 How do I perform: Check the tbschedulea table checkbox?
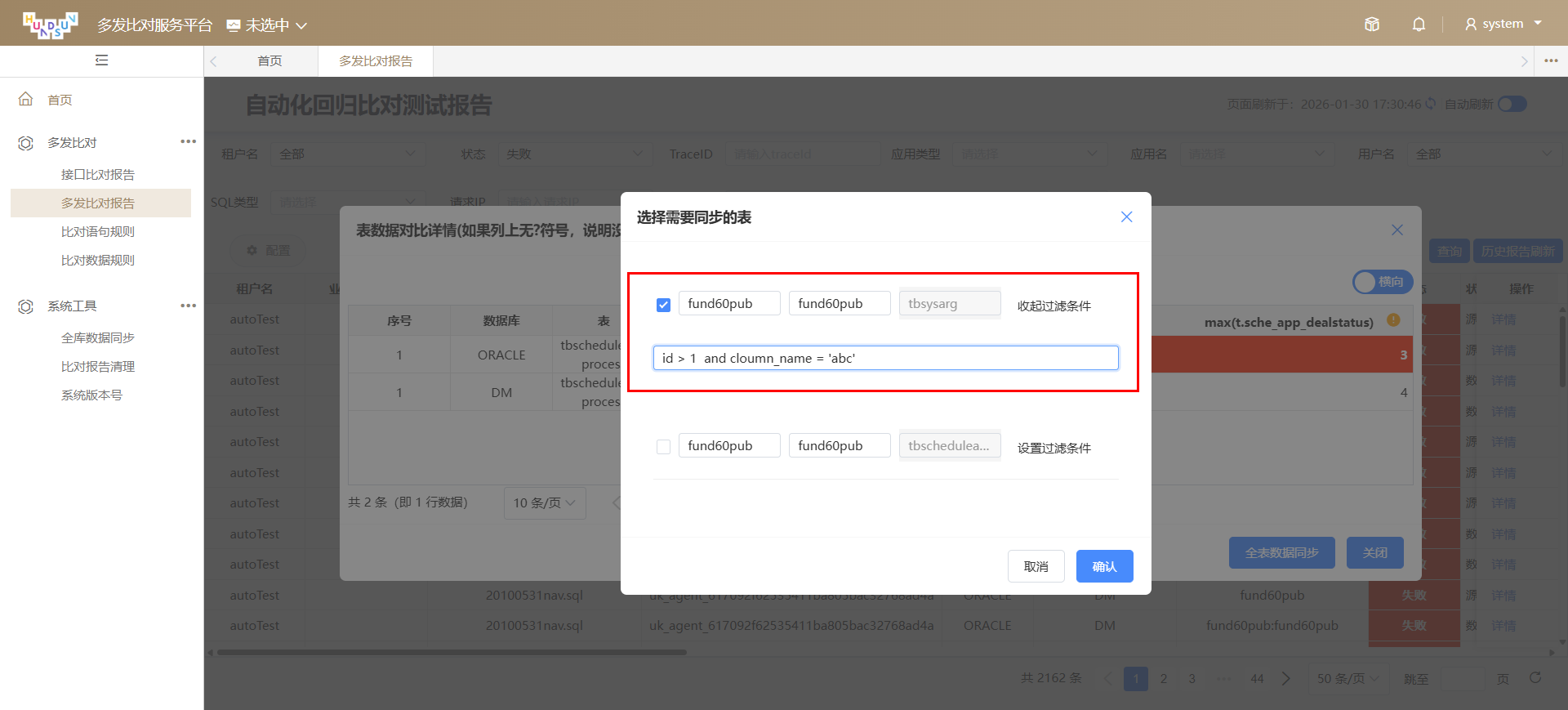(x=663, y=447)
